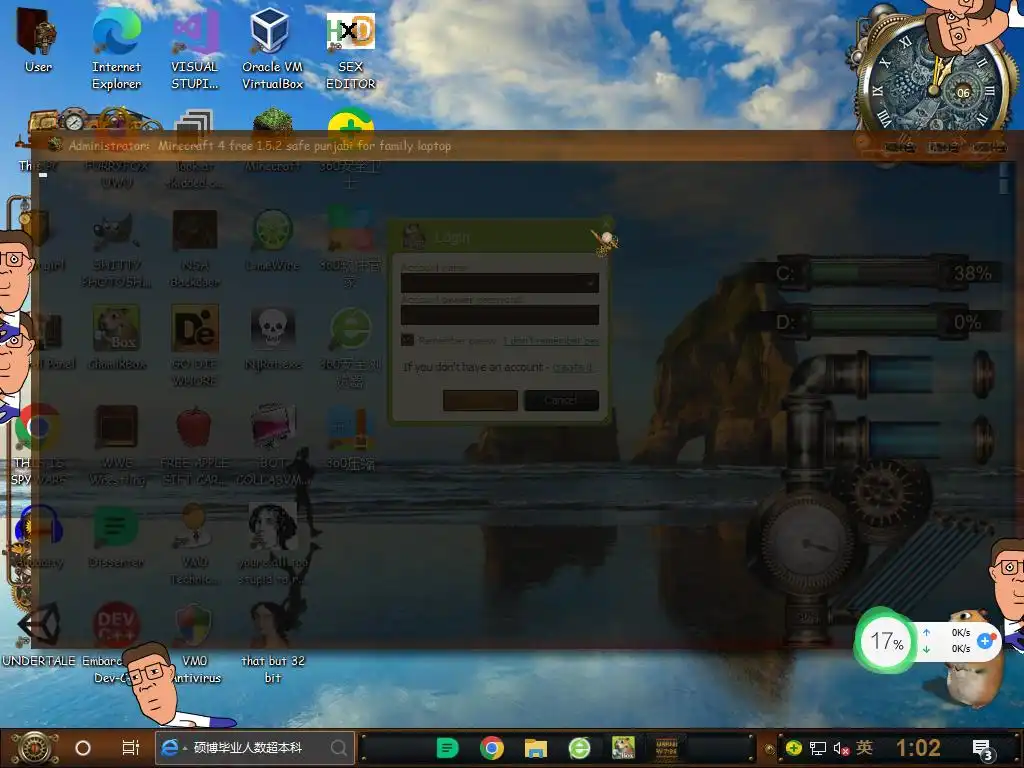Viewport: 1024px width, 768px height.
Task: Open the VISUAL STUPI... desktop shortcut
Action: (195, 49)
